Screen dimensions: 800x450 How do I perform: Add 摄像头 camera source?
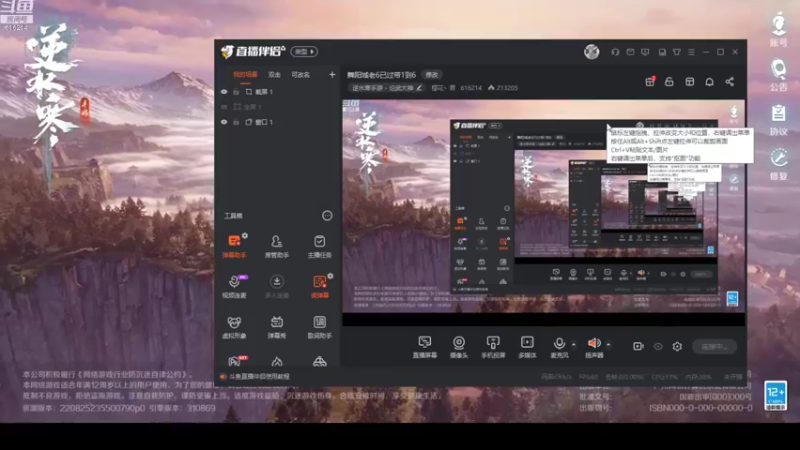coord(459,347)
